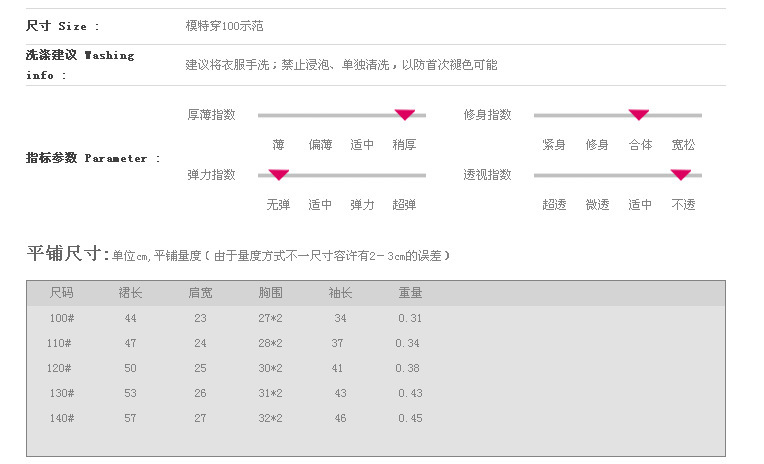
Task: Choose the 不透 transparency label
Action: click(683, 205)
